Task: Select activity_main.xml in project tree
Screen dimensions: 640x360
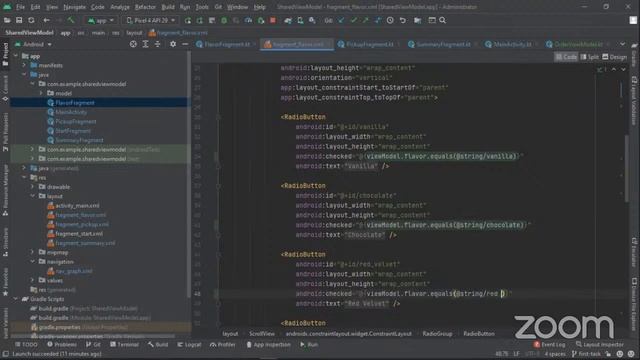Action: [x=77, y=206]
